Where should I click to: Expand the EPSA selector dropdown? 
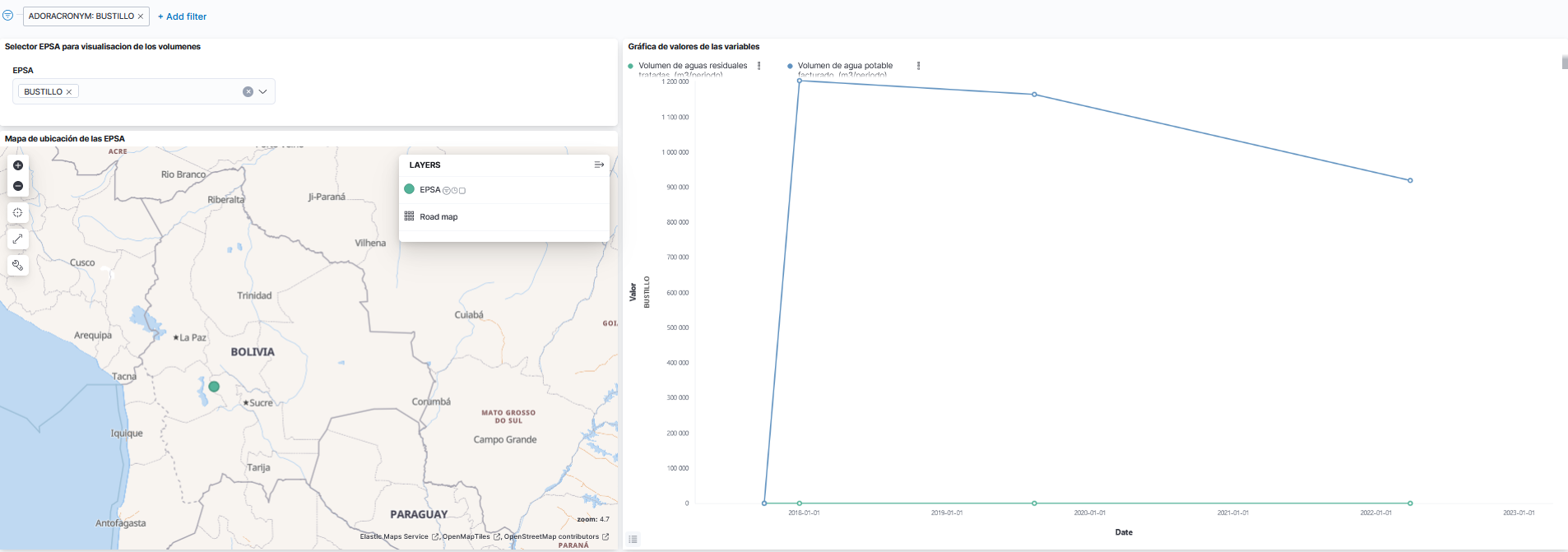(263, 92)
